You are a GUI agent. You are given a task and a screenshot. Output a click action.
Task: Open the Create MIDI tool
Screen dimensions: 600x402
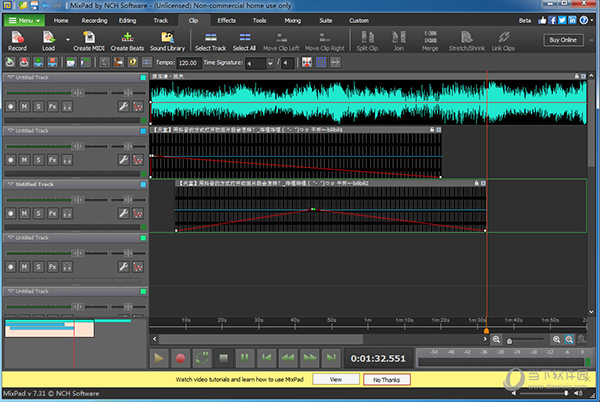89,41
